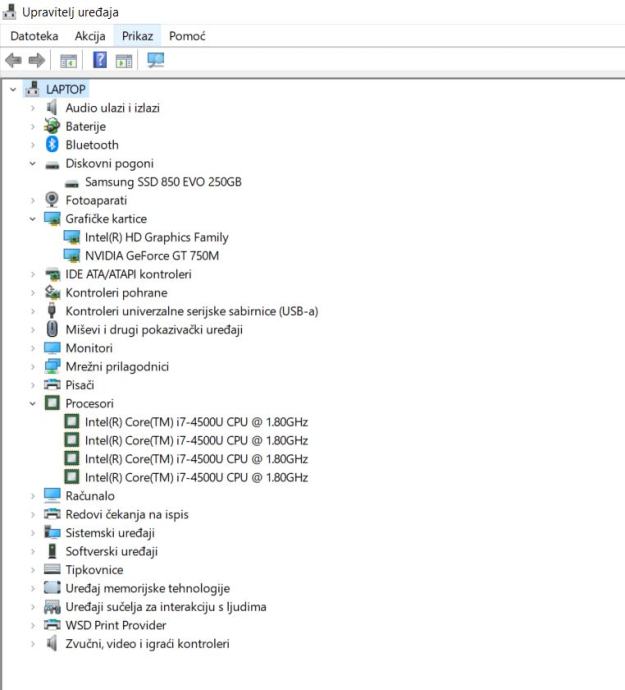625x690 pixels.
Task: Click the blue Help question mark icon
Action: point(100,60)
